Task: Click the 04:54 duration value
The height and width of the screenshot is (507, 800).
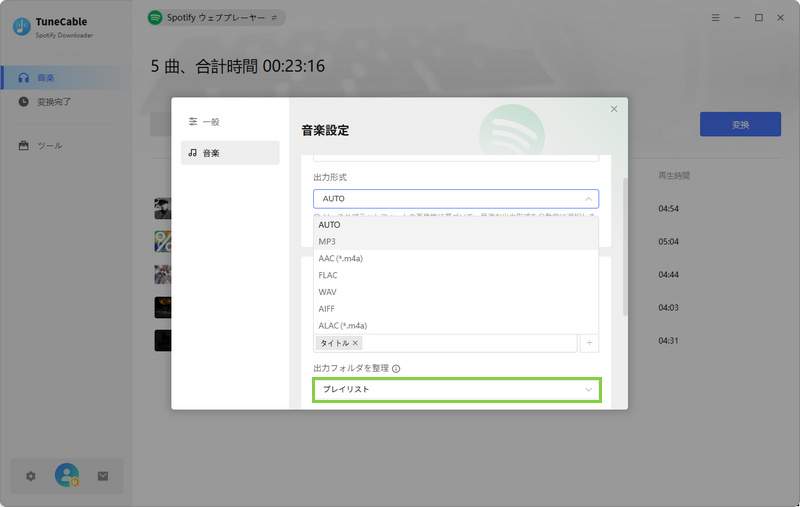Action: (x=668, y=209)
